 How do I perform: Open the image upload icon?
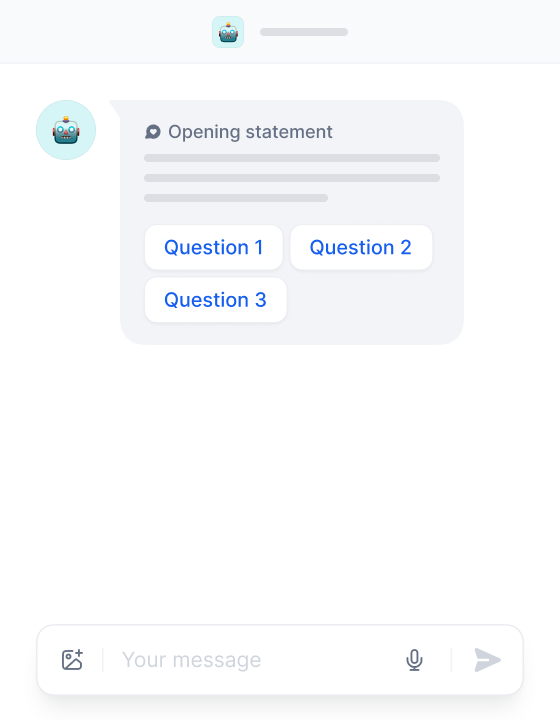[x=72, y=660]
